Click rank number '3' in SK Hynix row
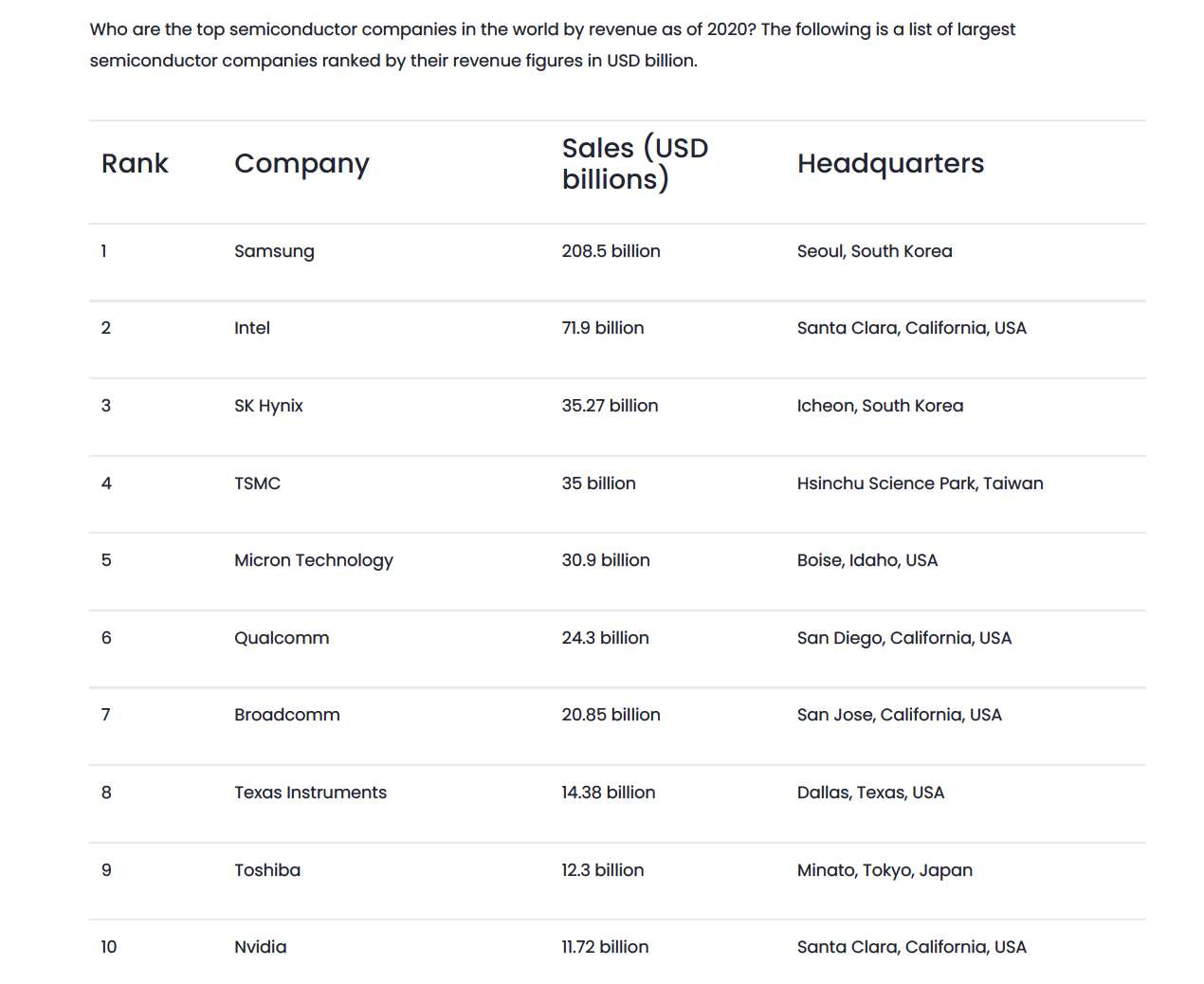 (106, 406)
